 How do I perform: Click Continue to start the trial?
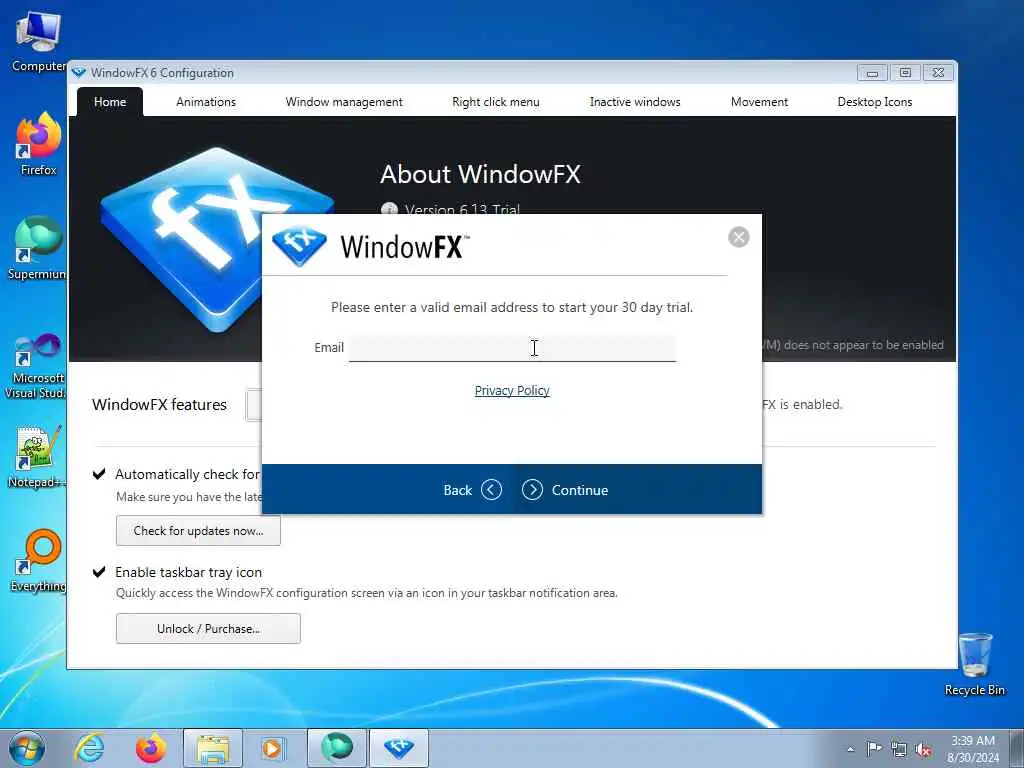click(x=566, y=490)
